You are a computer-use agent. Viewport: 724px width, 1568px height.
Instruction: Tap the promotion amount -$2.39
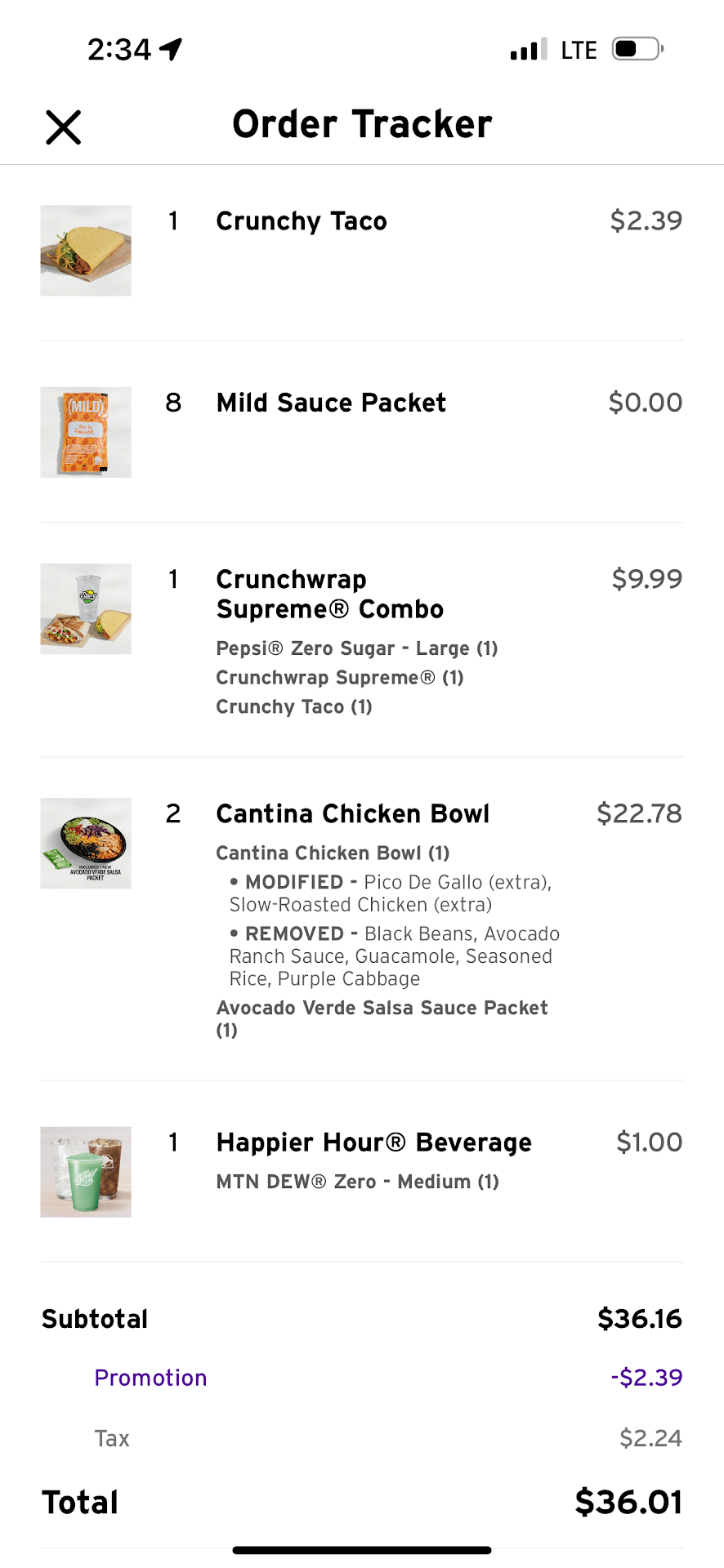tap(646, 1378)
